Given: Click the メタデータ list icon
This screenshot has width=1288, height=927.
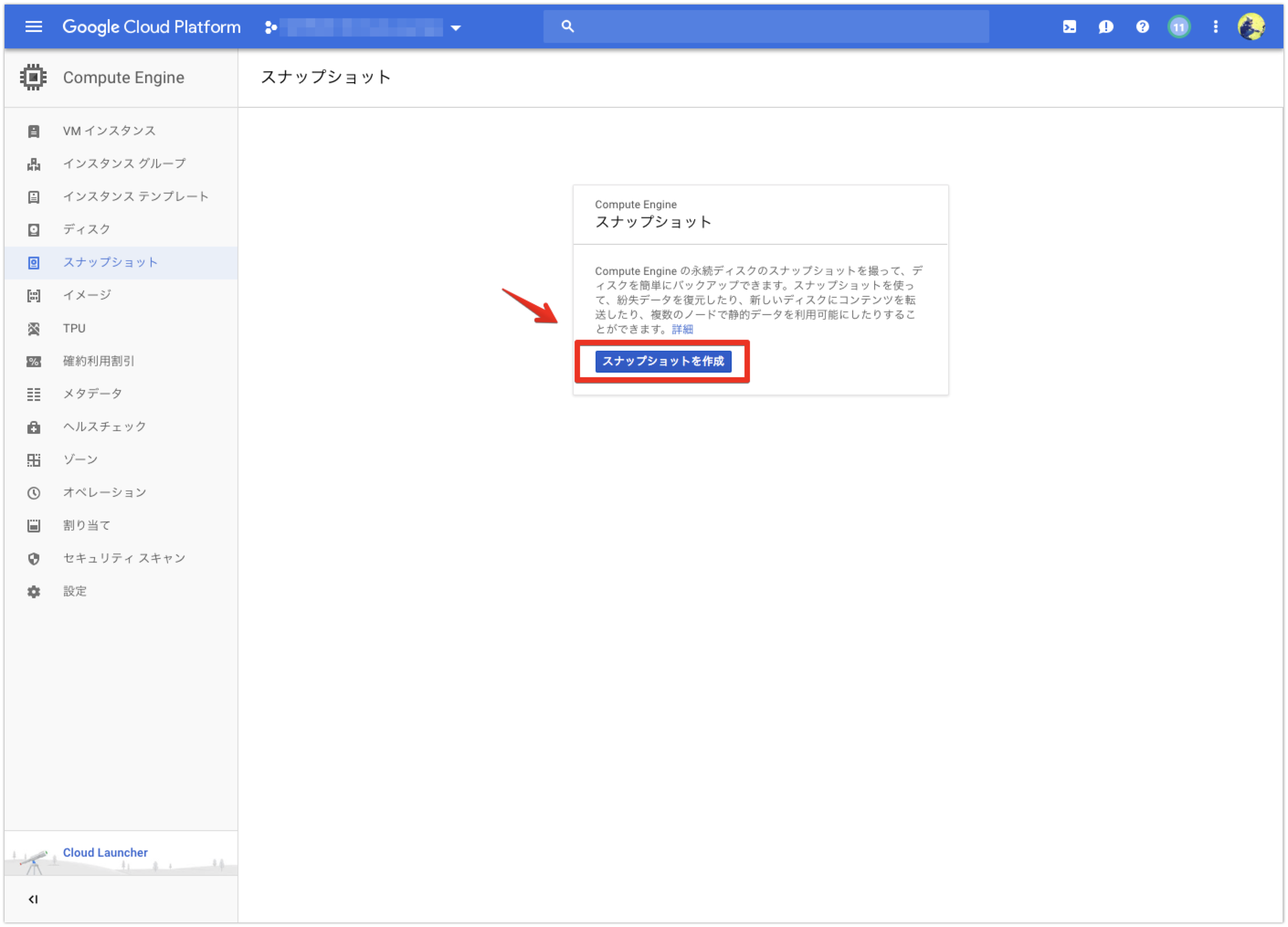Looking at the screenshot, I should (x=33, y=395).
